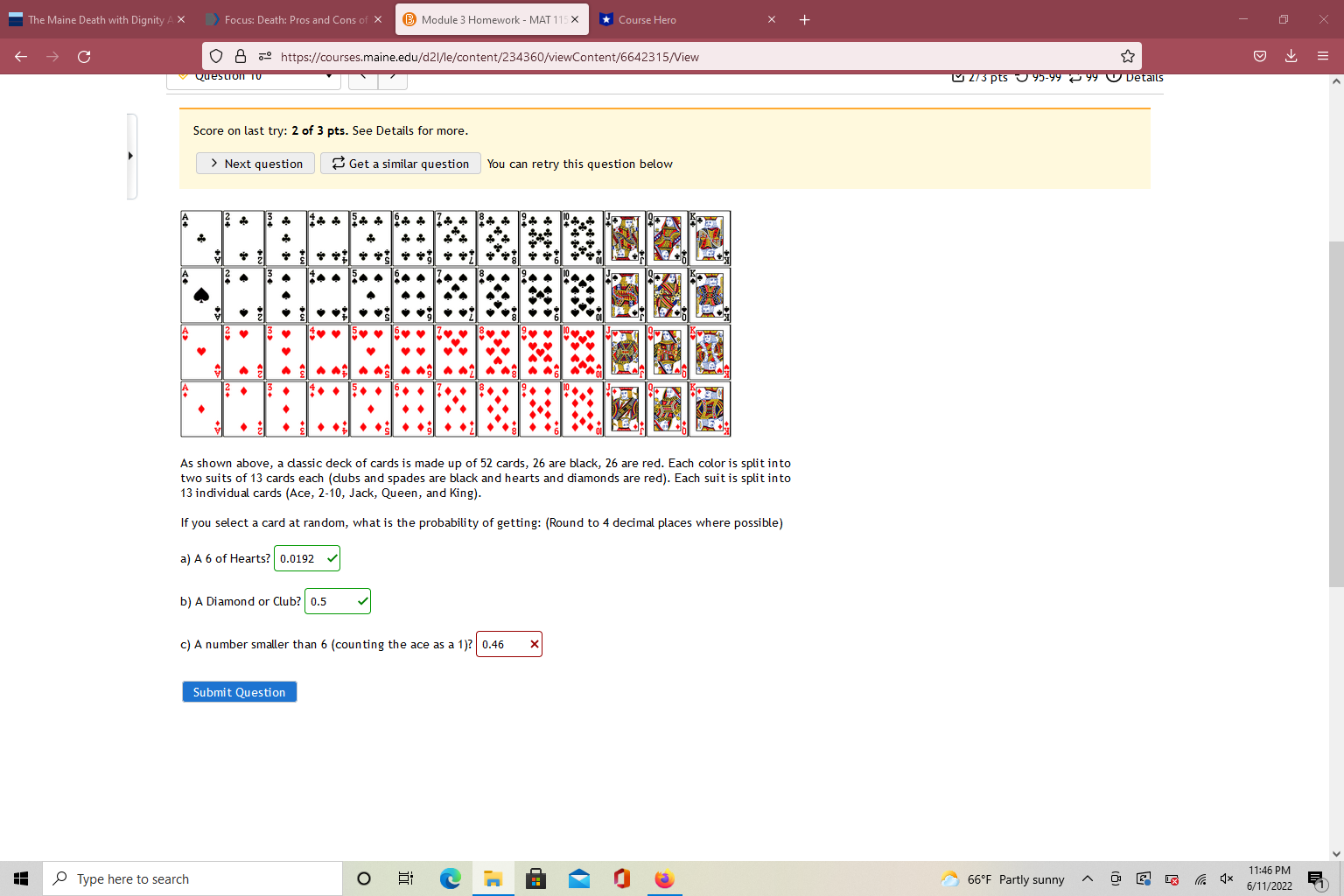The height and width of the screenshot is (896, 1344).
Task: Click the Ace of Clubs card image
Action: tap(201, 238)
